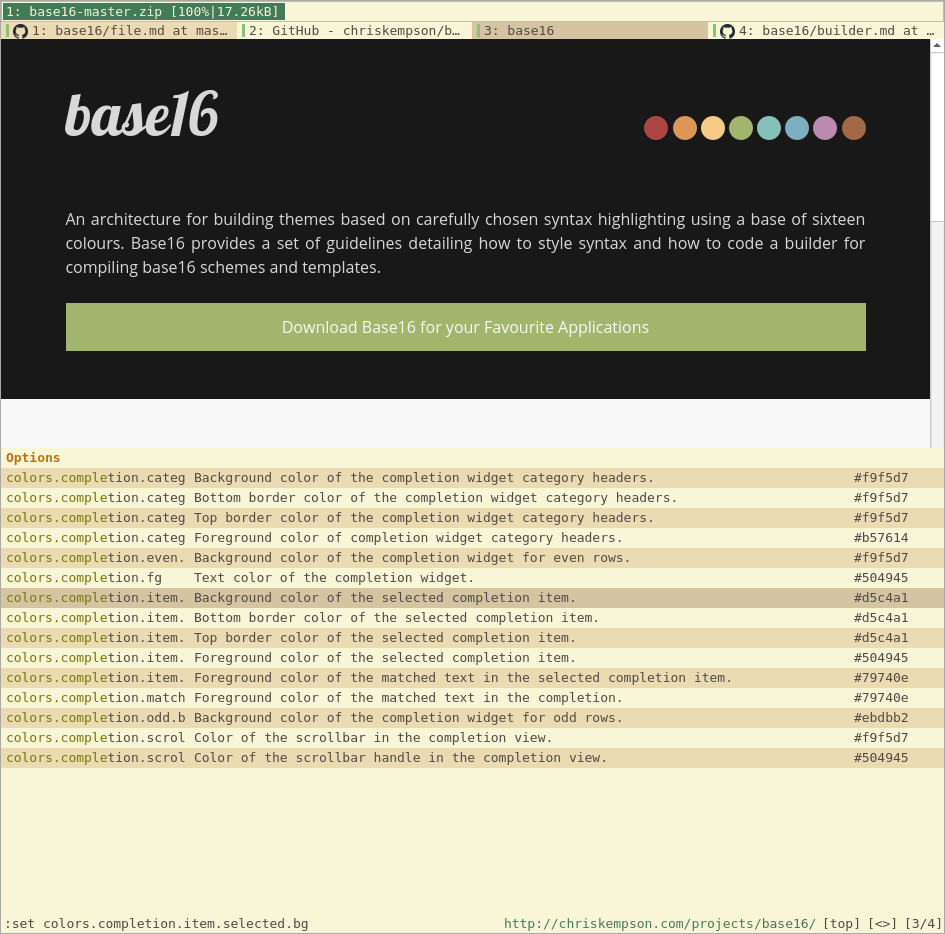Select the 'Bottom border color of the completion widget category headers' row

point(472,498)
